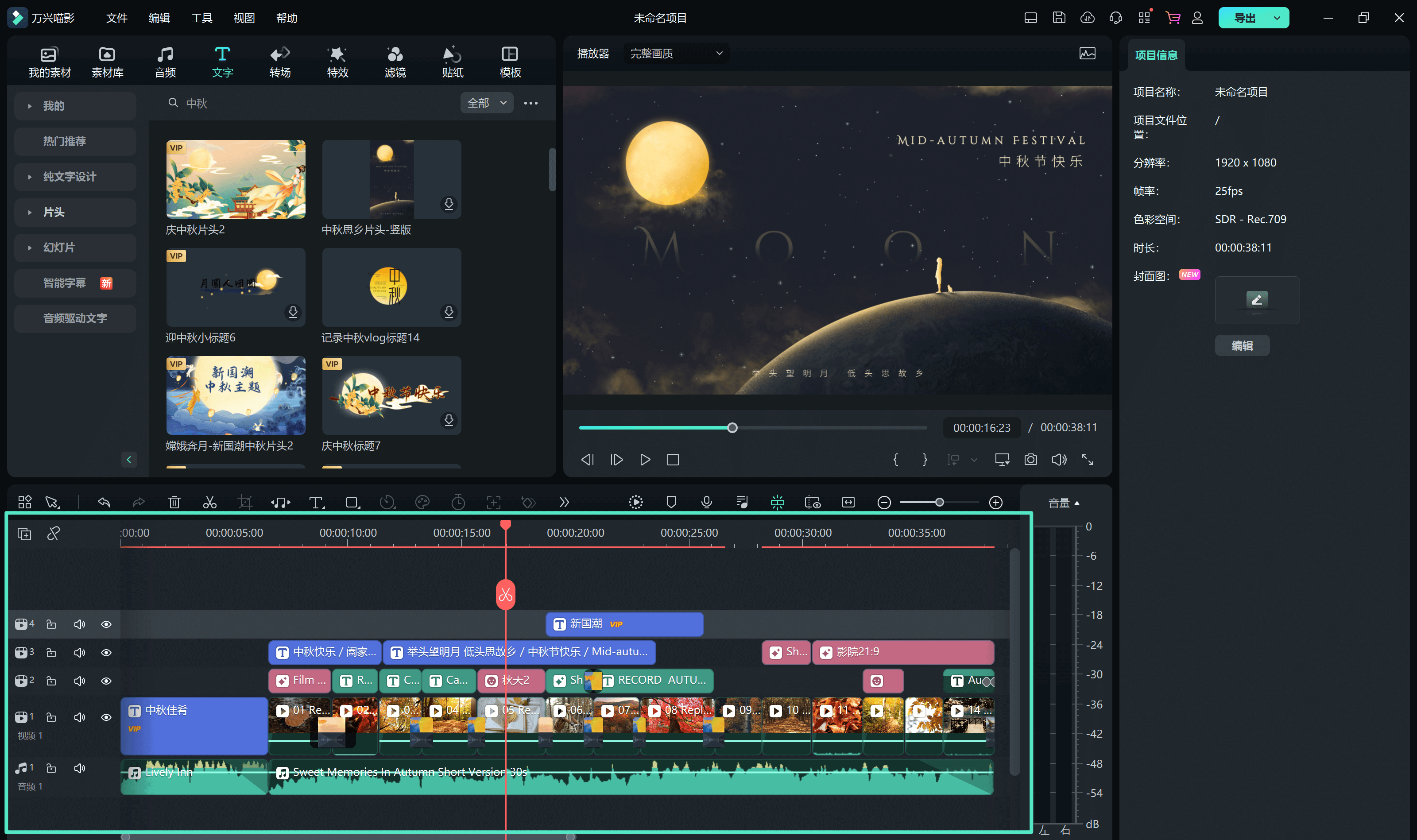Screen dimensions: 1417x840
Task: Open the 文件 menu
Action: (x=116, y=18)
